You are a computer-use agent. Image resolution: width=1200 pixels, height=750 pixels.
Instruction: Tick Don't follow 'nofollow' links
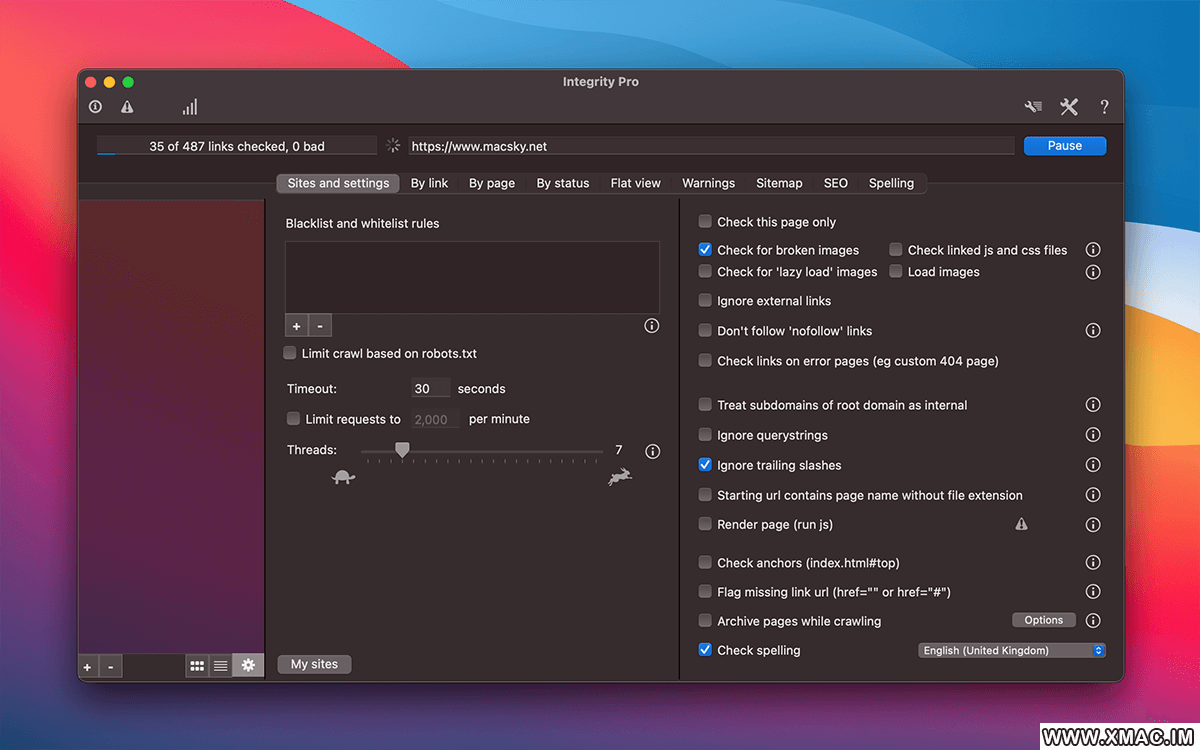706,331
